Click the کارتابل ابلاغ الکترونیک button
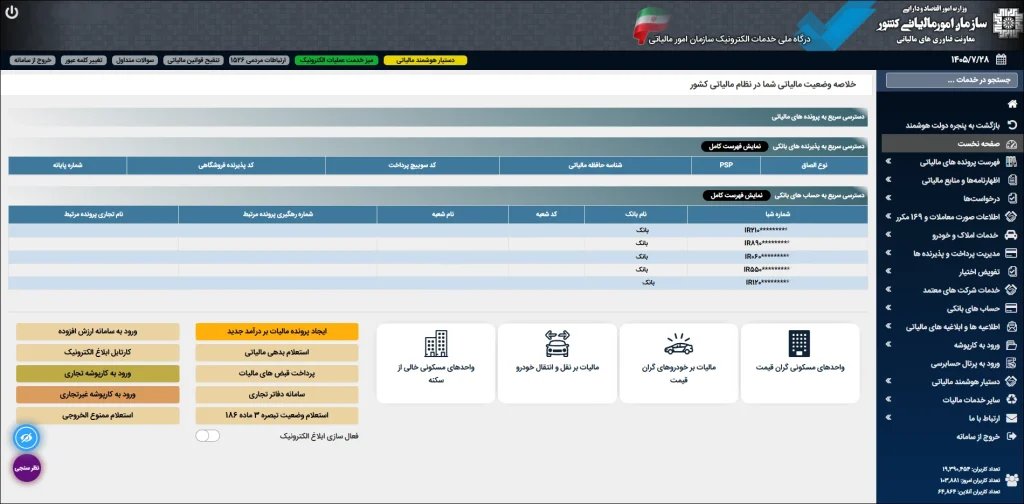The height and width of the screenshot is (504, 1024). tap(97, 353)
